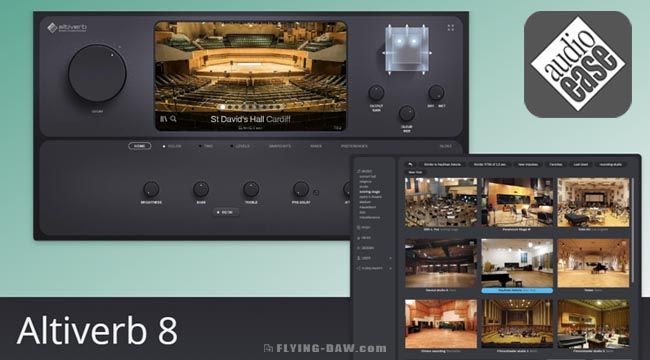Click the speaker positioner stage display
Screen dimensions: 650x360
tap(407, 50)
